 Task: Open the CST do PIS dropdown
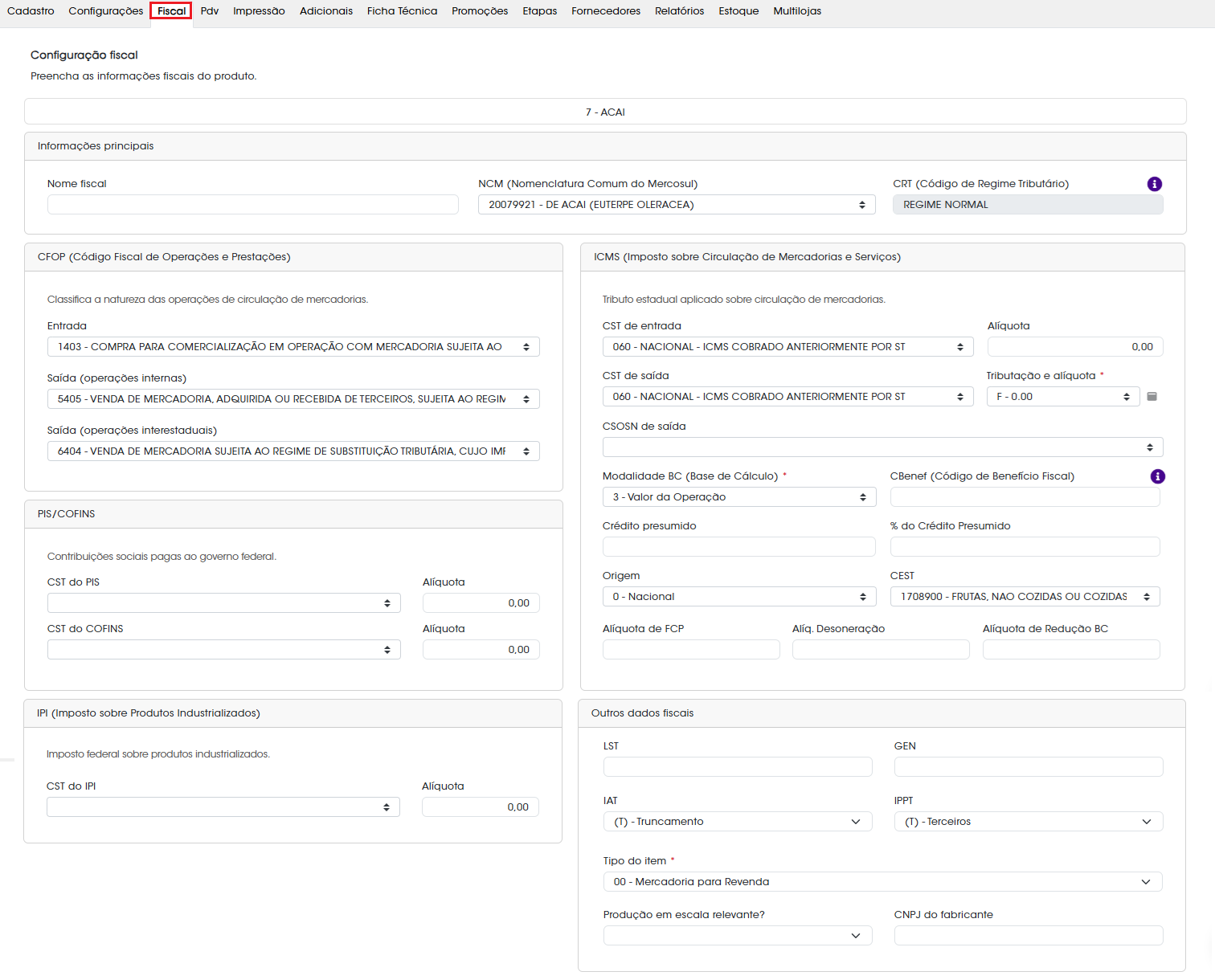pyautogui.click(x=223, y=603)
